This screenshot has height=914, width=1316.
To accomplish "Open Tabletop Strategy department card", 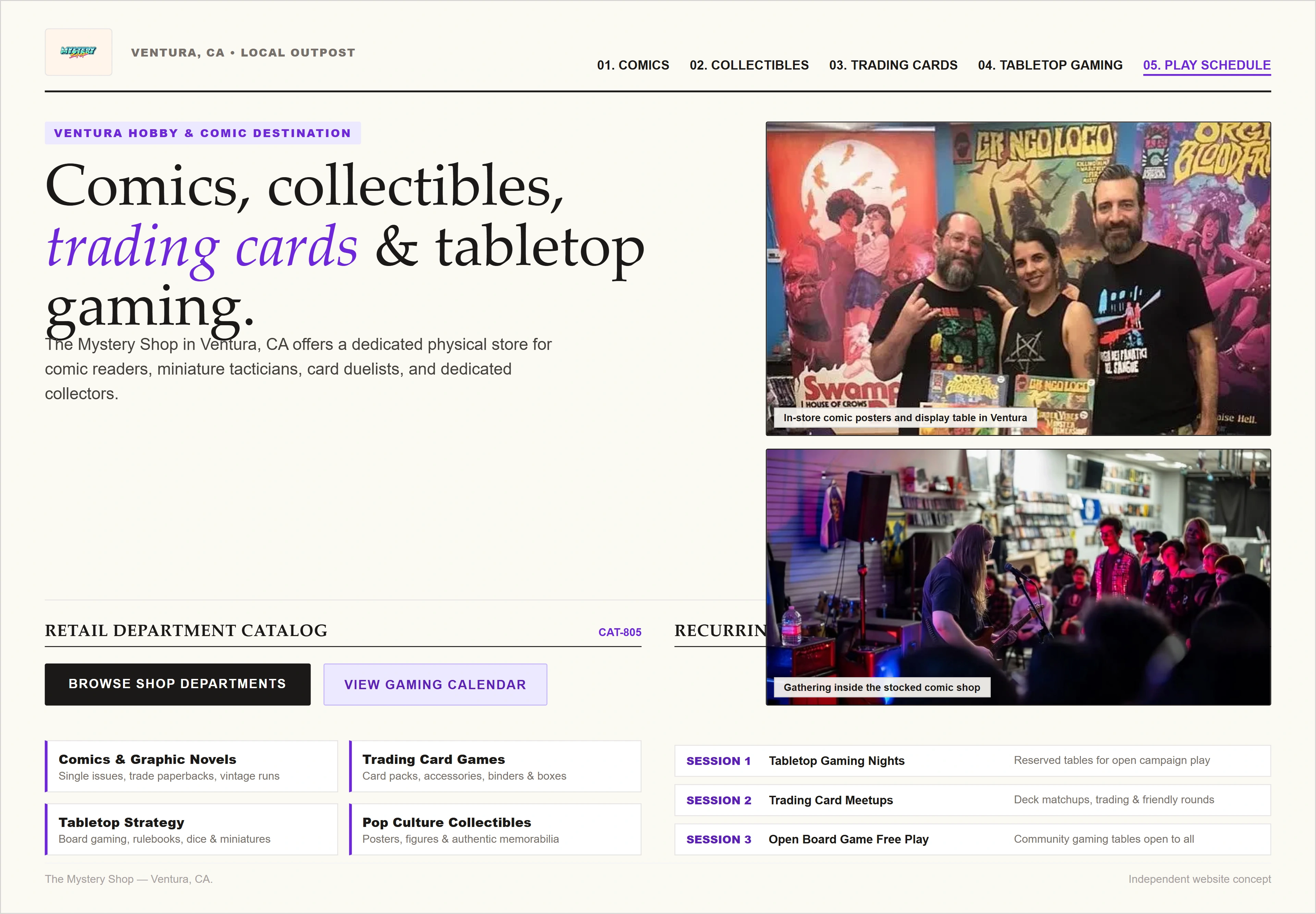I will pos(191,829).
